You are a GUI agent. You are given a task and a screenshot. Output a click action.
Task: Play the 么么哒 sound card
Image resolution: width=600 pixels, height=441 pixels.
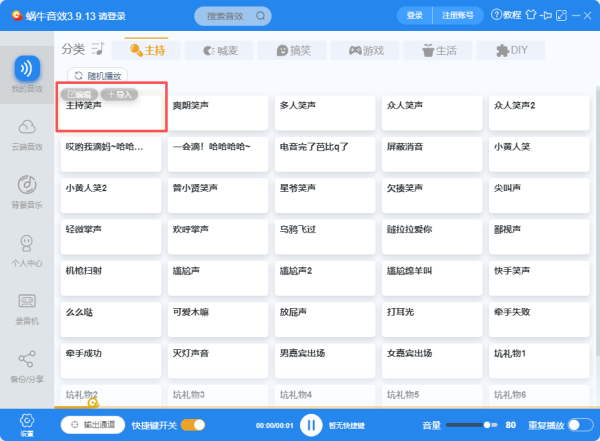(x=111, y=319)
